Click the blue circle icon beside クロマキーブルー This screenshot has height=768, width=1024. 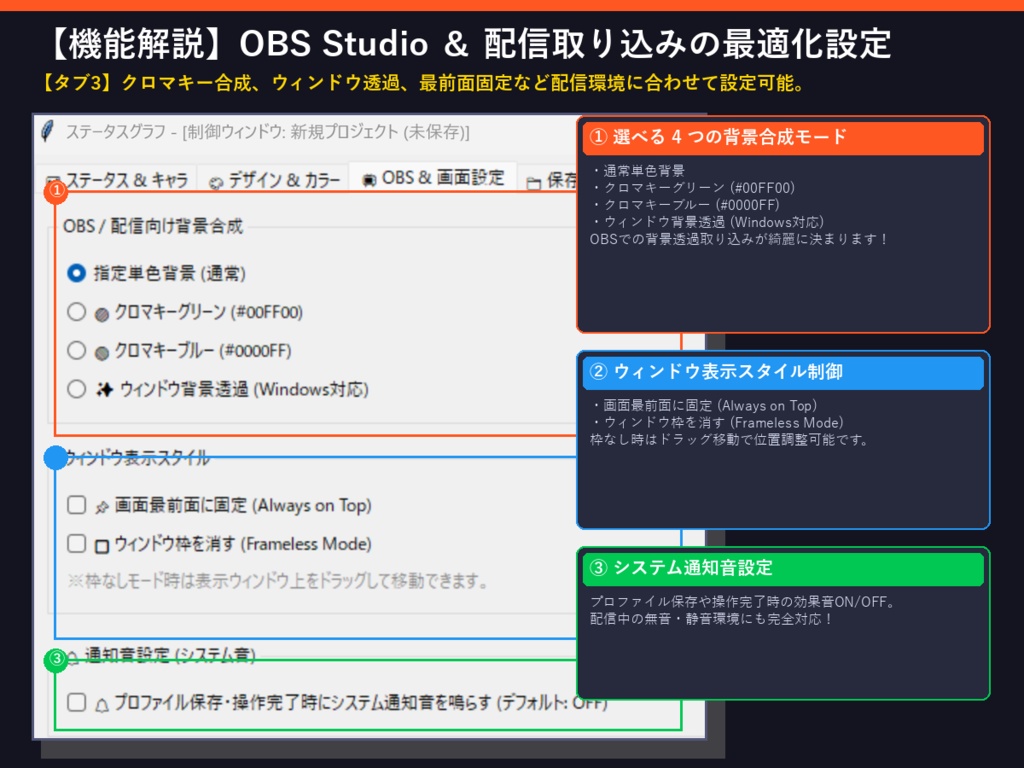click(101, 353)
